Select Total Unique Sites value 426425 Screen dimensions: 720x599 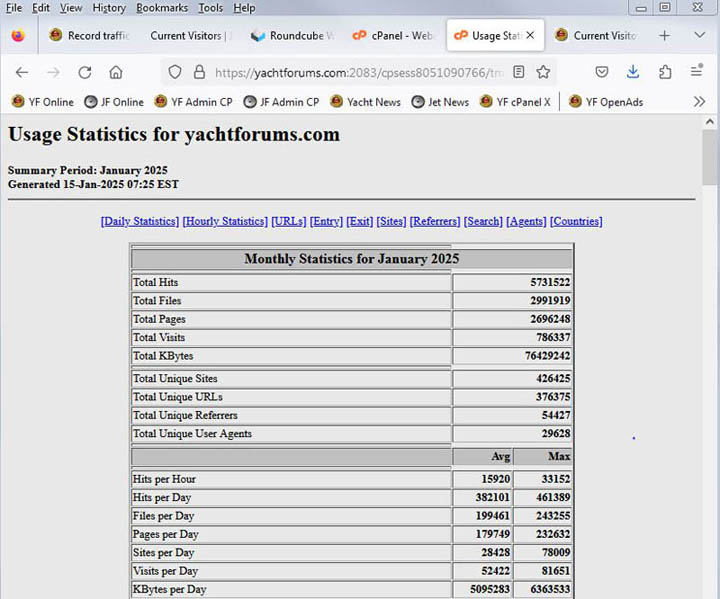pos(553,379)
